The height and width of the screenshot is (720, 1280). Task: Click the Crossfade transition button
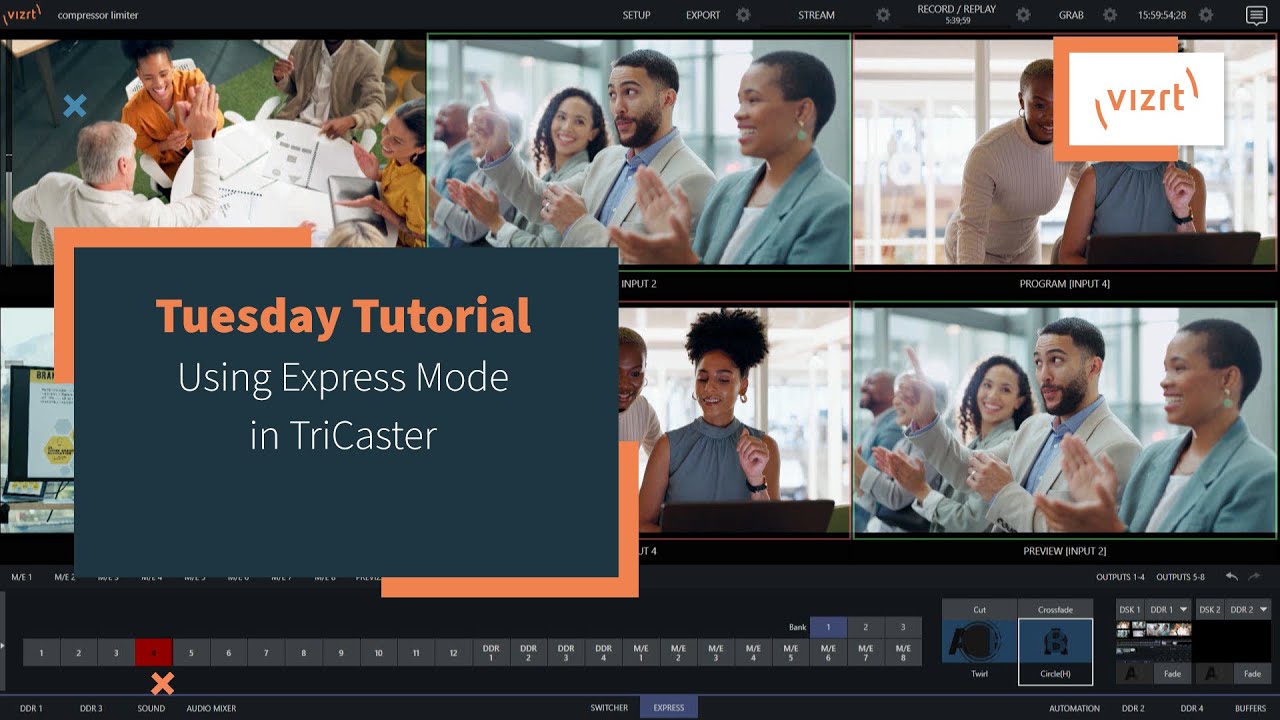[1055, 609]
